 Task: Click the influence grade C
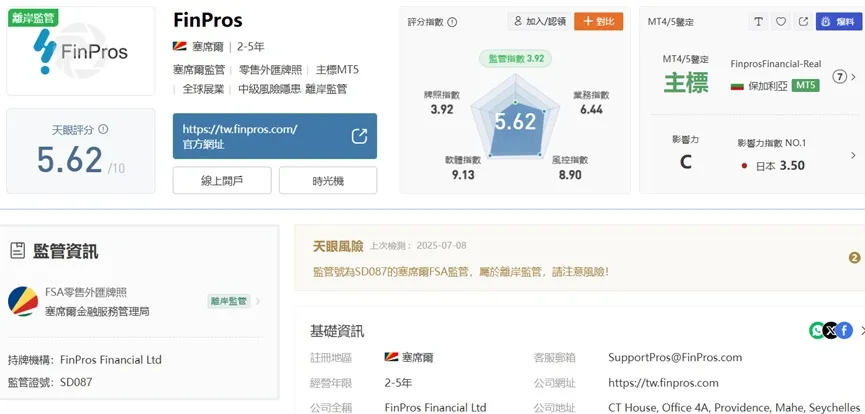[686, 162]
